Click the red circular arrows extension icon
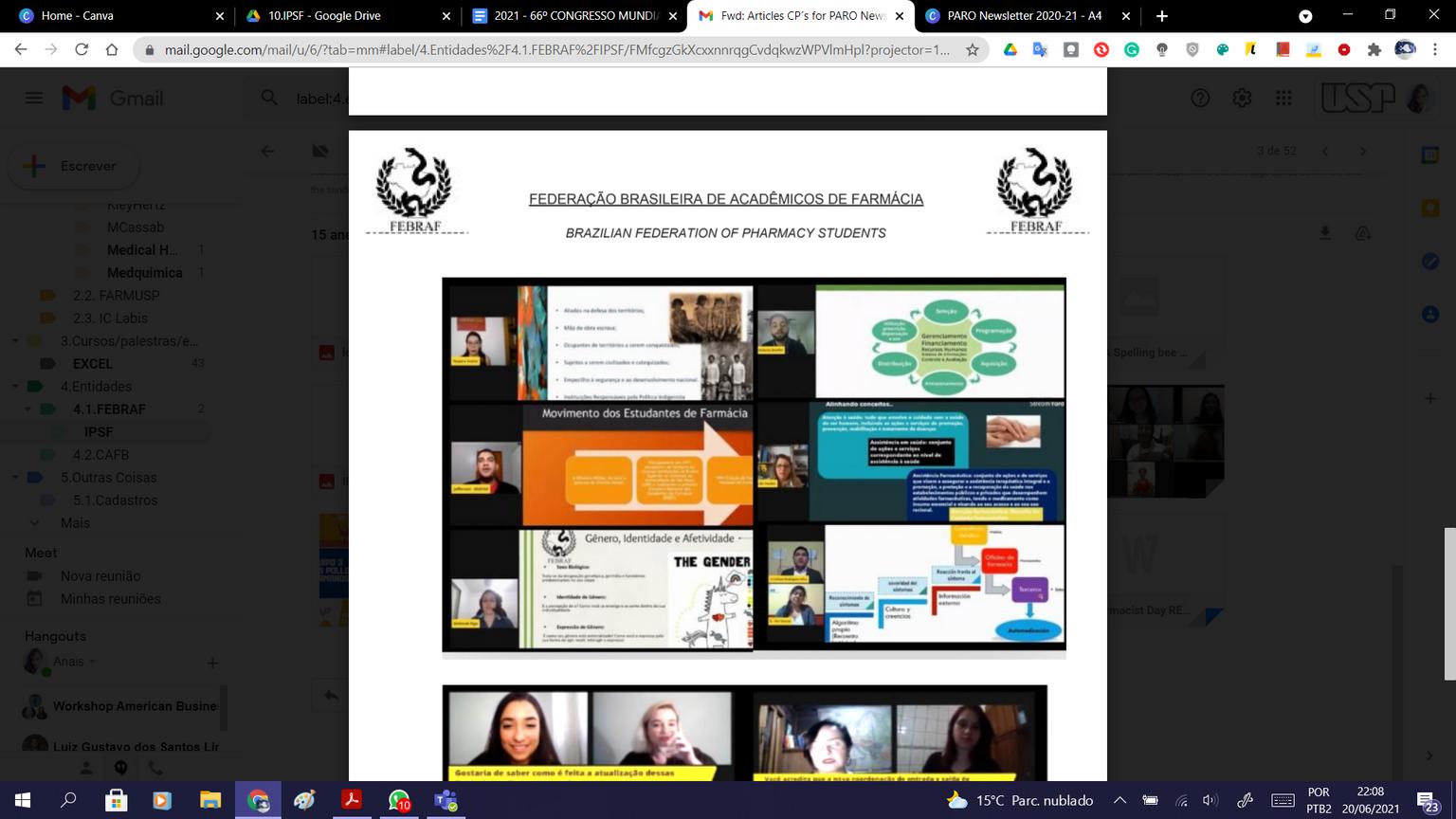This screenshot has height=819, width=1456. tap(1101, 49)
